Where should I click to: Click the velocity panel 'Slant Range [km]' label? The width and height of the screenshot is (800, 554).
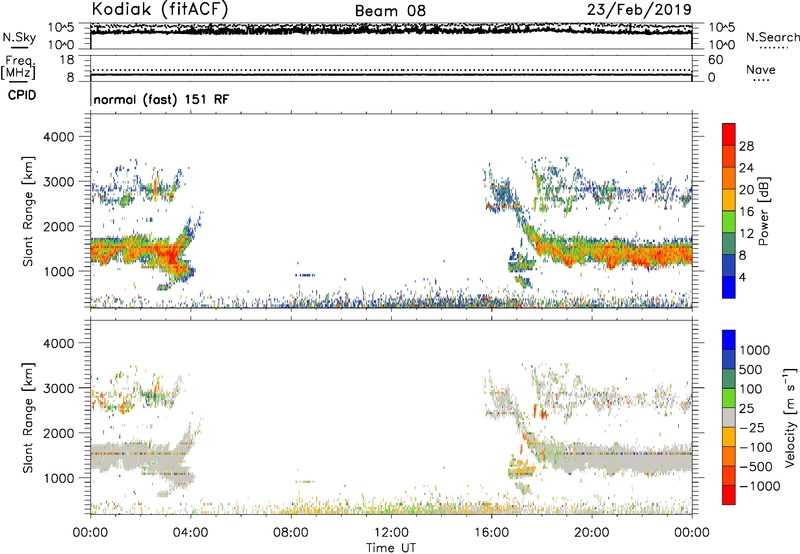click(x=28, y=417)
